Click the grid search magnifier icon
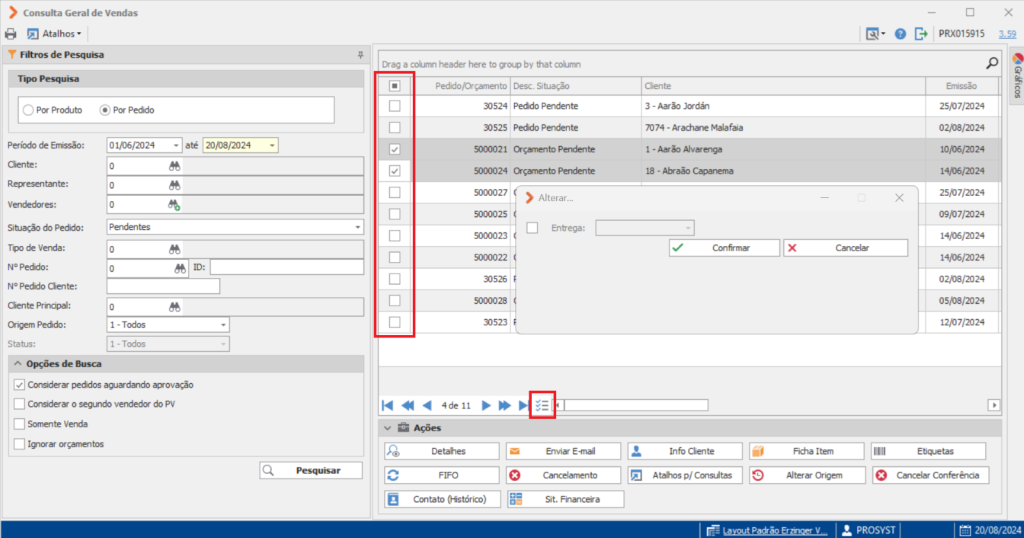 click(991, 63)
